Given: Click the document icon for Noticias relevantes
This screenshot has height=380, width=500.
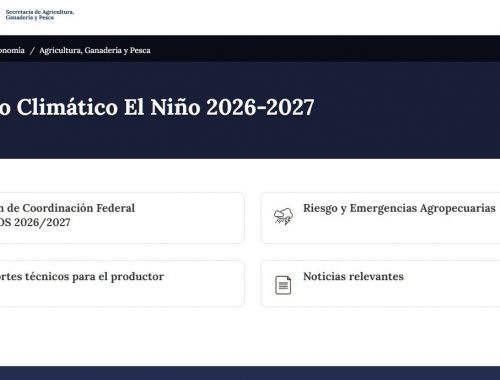Looking at the screenshot, I should (283, 285).
